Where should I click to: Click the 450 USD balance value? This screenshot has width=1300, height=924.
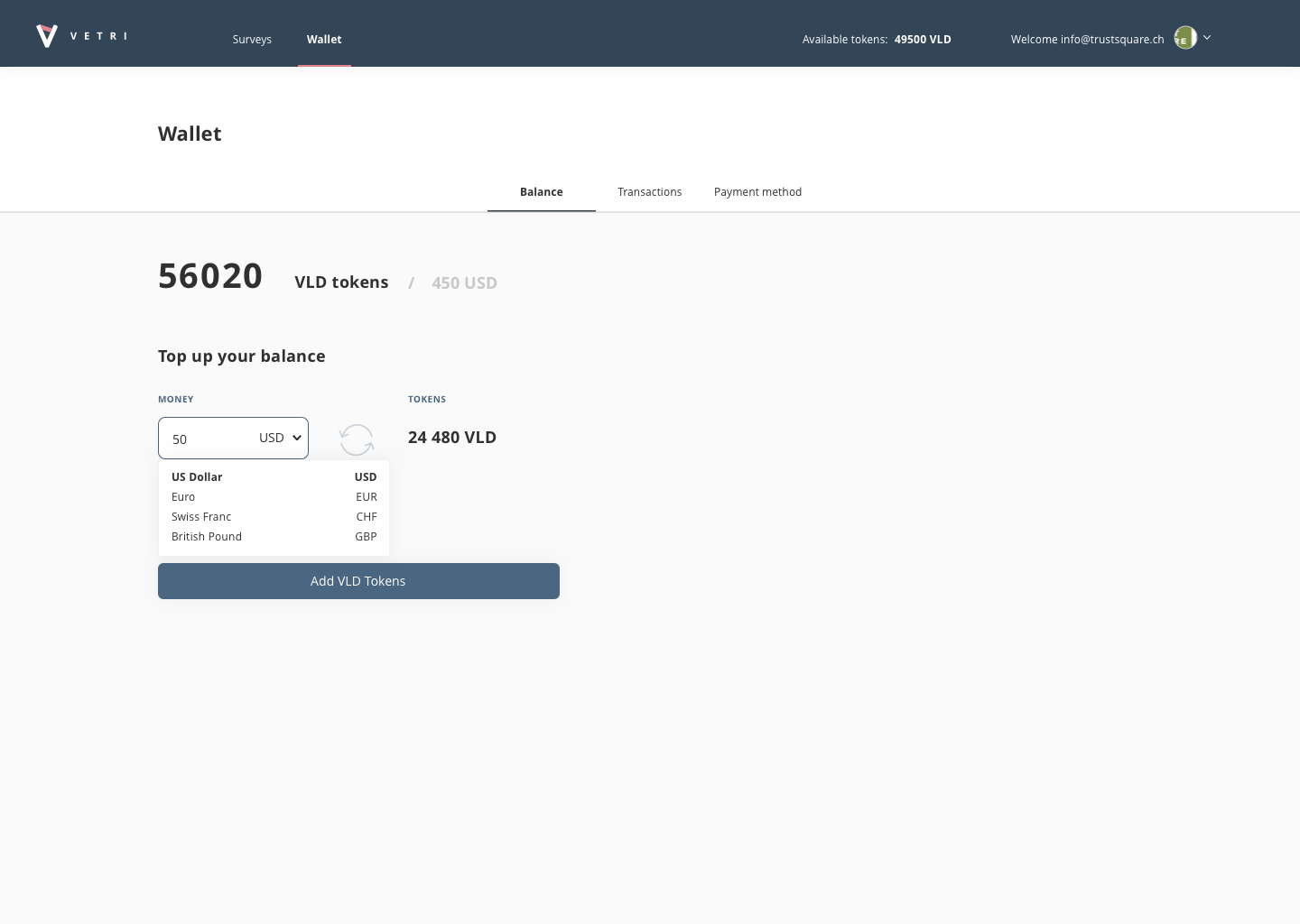coord(464,282)
